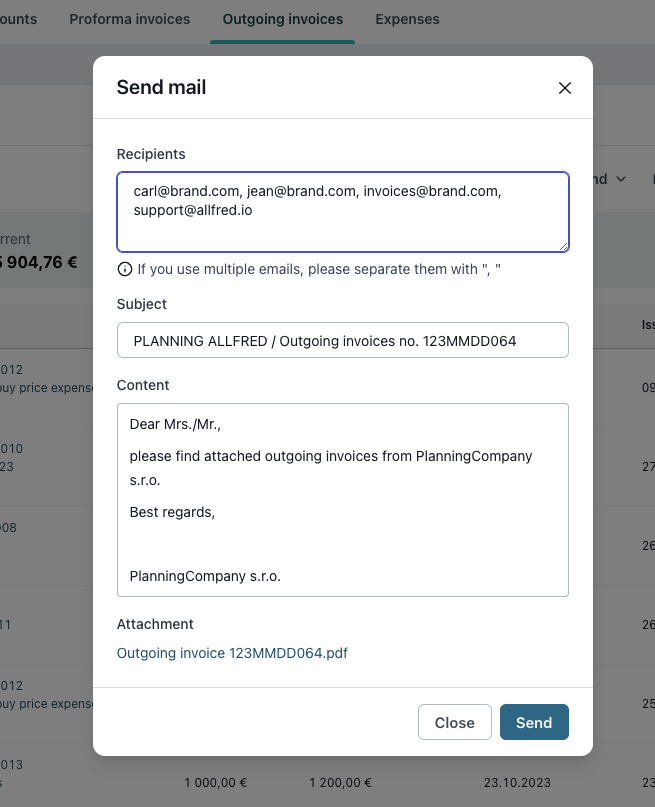655x807 pixels.
Task: Click into the Recipients text area
Action: pos(343,212)
